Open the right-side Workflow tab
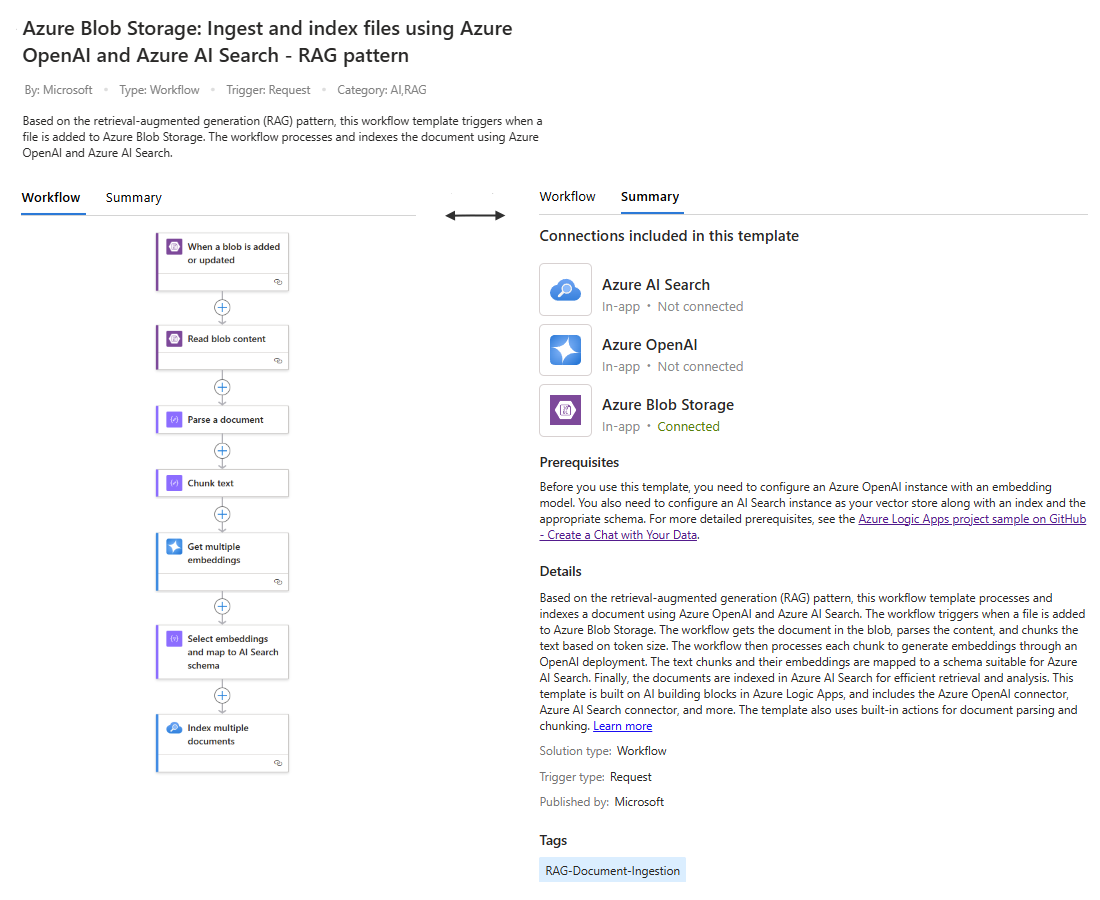 coord(567,197)
